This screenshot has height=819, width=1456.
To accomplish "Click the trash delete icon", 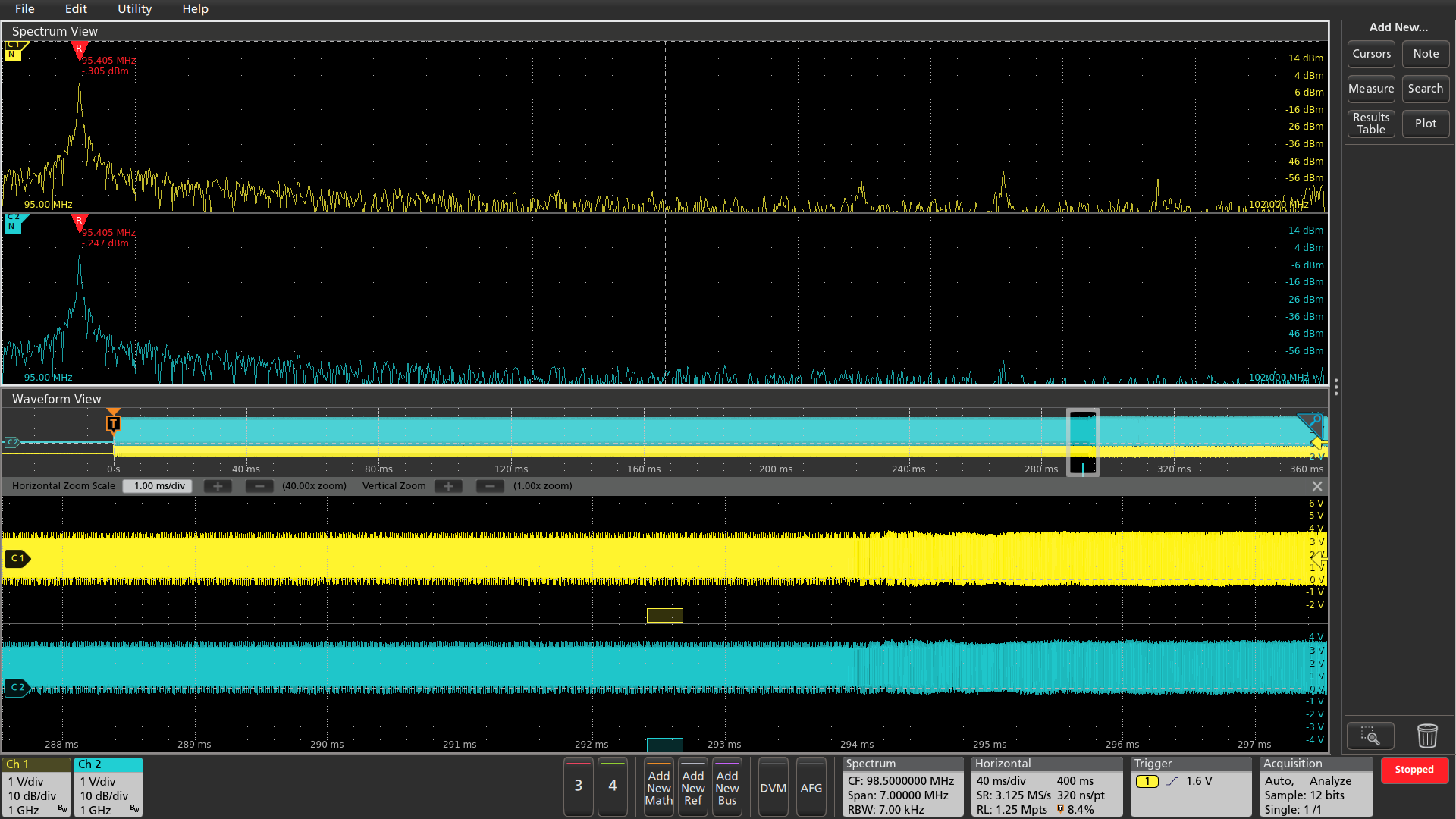I will pos(1427,735).
